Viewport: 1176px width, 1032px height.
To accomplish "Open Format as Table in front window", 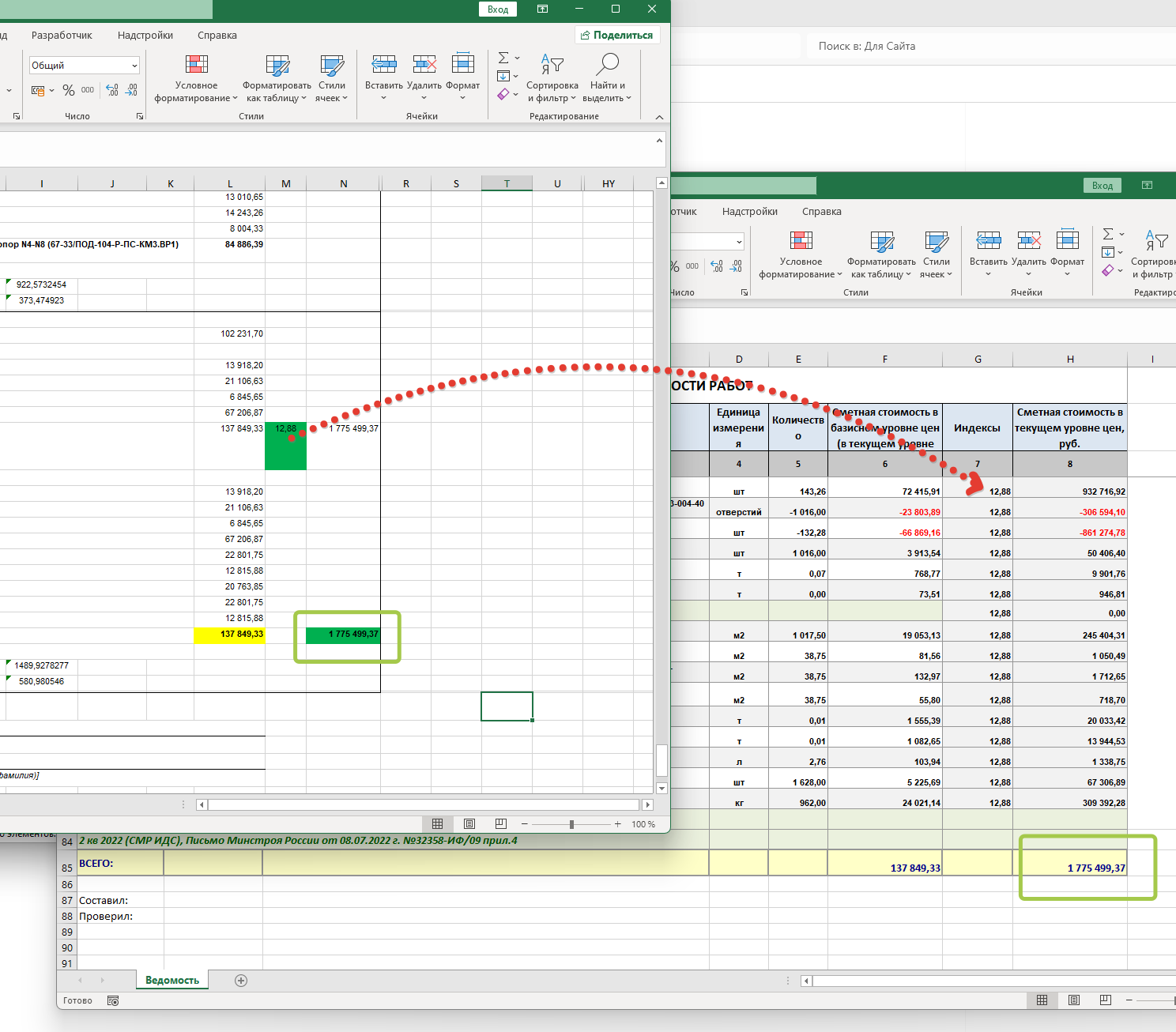I will coord(277,65).
